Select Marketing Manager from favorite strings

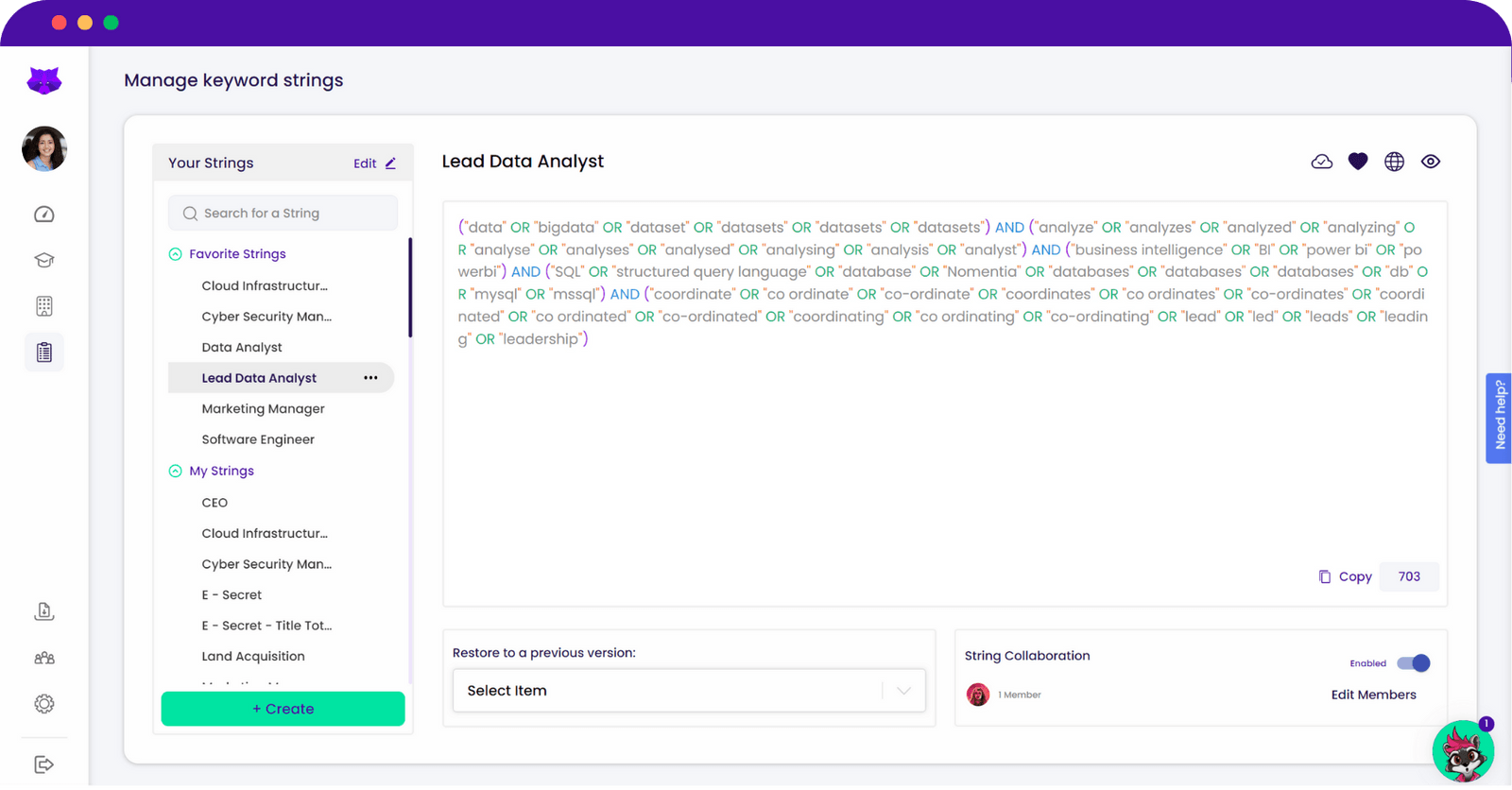(x=263, y=409)
